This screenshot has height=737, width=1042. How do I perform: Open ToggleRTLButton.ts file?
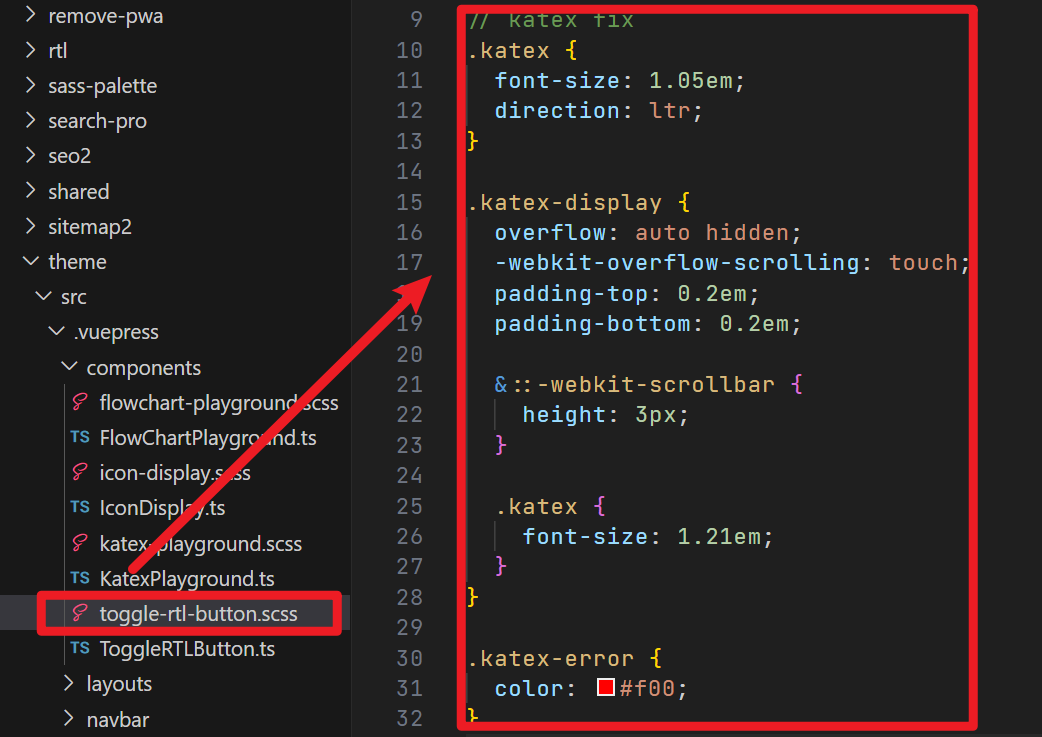tap(187, 649)
